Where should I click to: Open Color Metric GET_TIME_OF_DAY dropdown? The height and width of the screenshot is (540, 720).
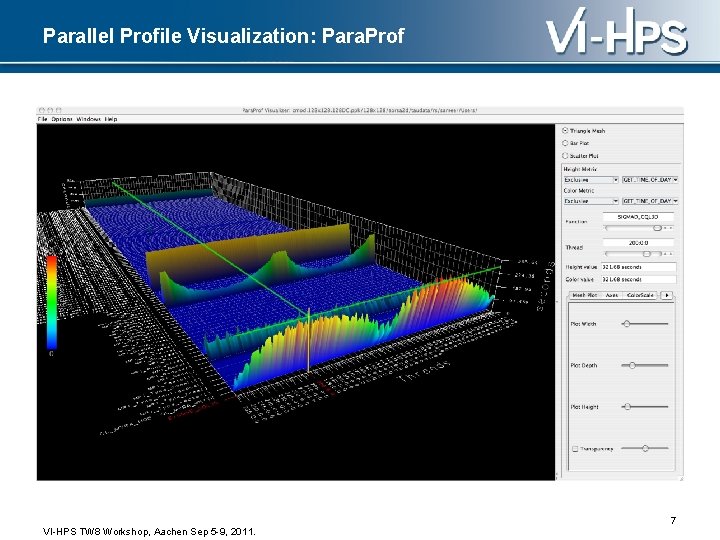650,201
